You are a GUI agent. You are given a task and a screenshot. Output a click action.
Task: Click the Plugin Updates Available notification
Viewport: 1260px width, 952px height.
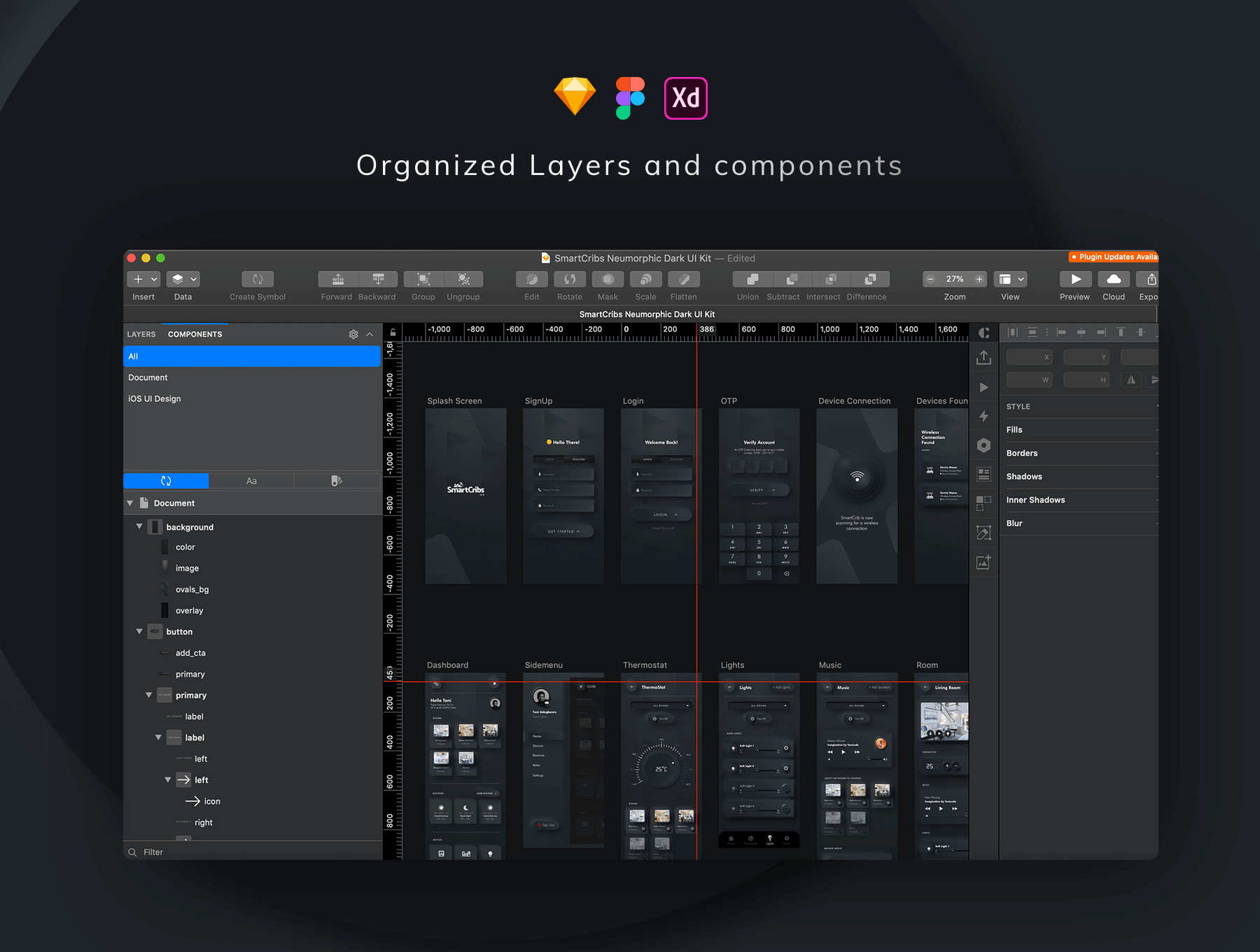[x=1114, y=257]
